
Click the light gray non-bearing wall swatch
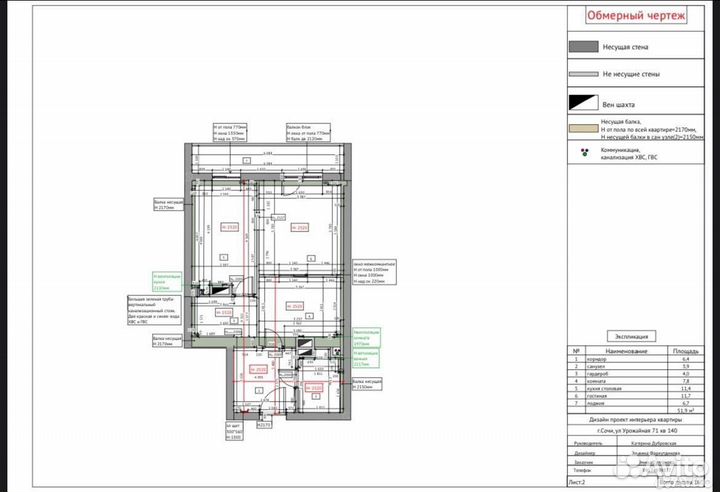pyautogui.click(x=582, y=75)
